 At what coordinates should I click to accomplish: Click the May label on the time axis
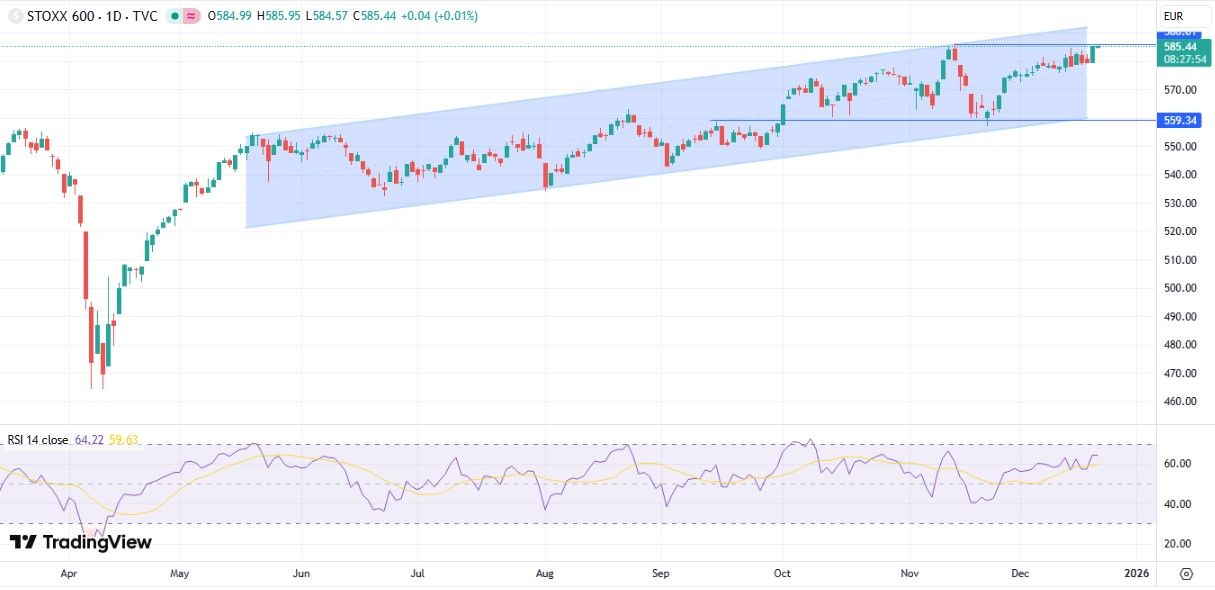180,574
